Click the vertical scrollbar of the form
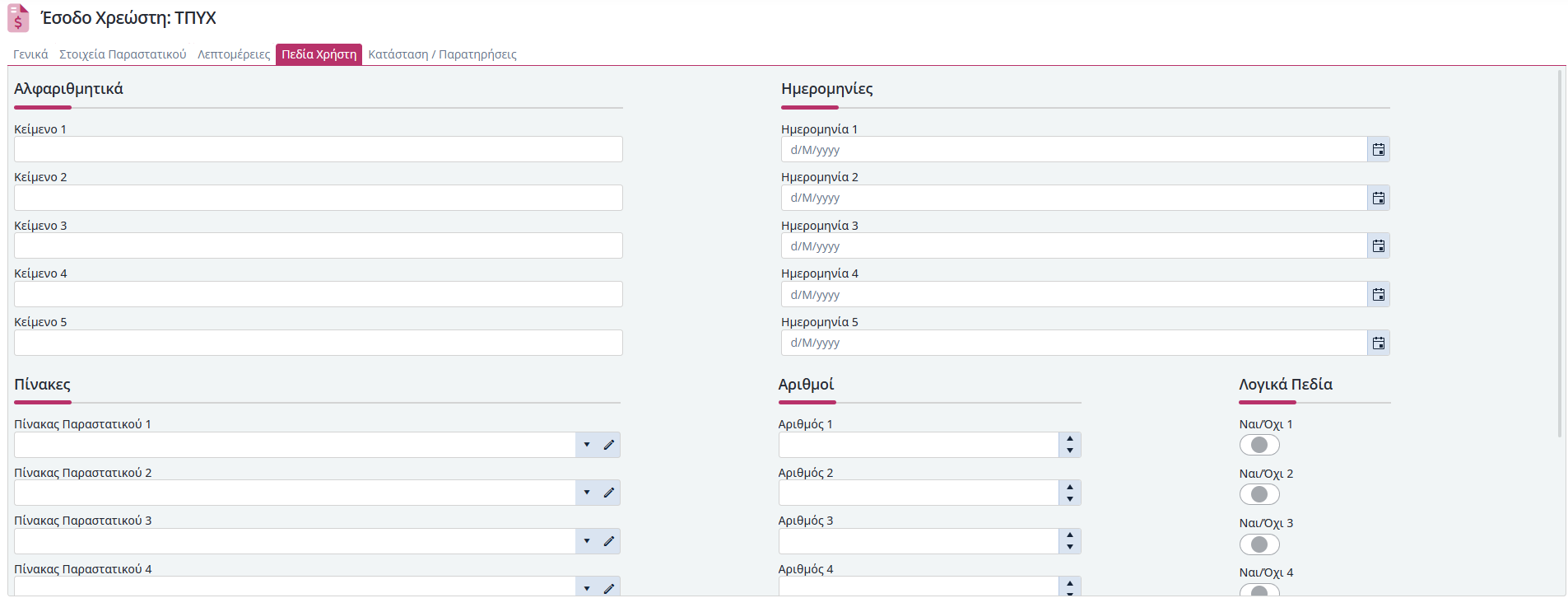1568x598 pixels. [1560, 254]
